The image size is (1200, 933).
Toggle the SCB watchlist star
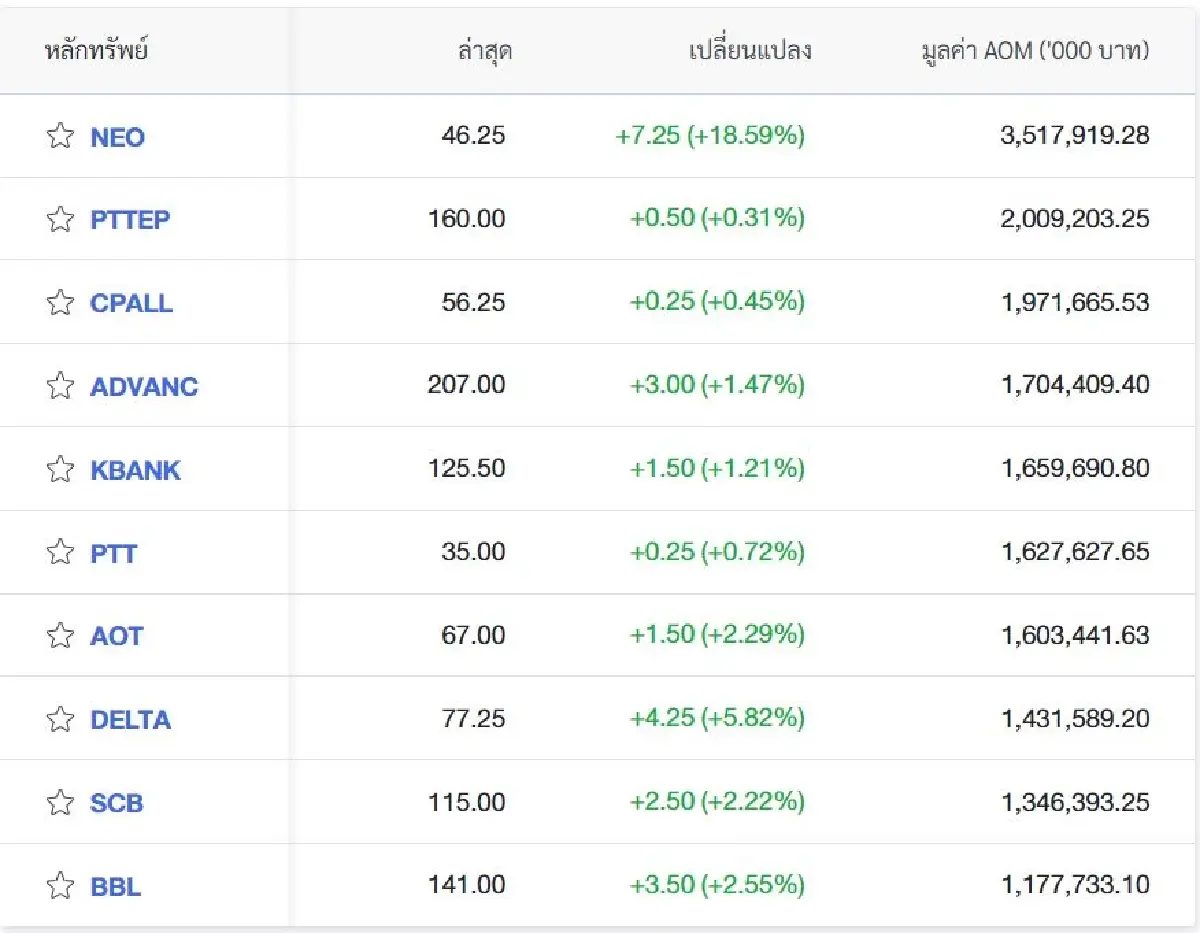pos(60,802)
